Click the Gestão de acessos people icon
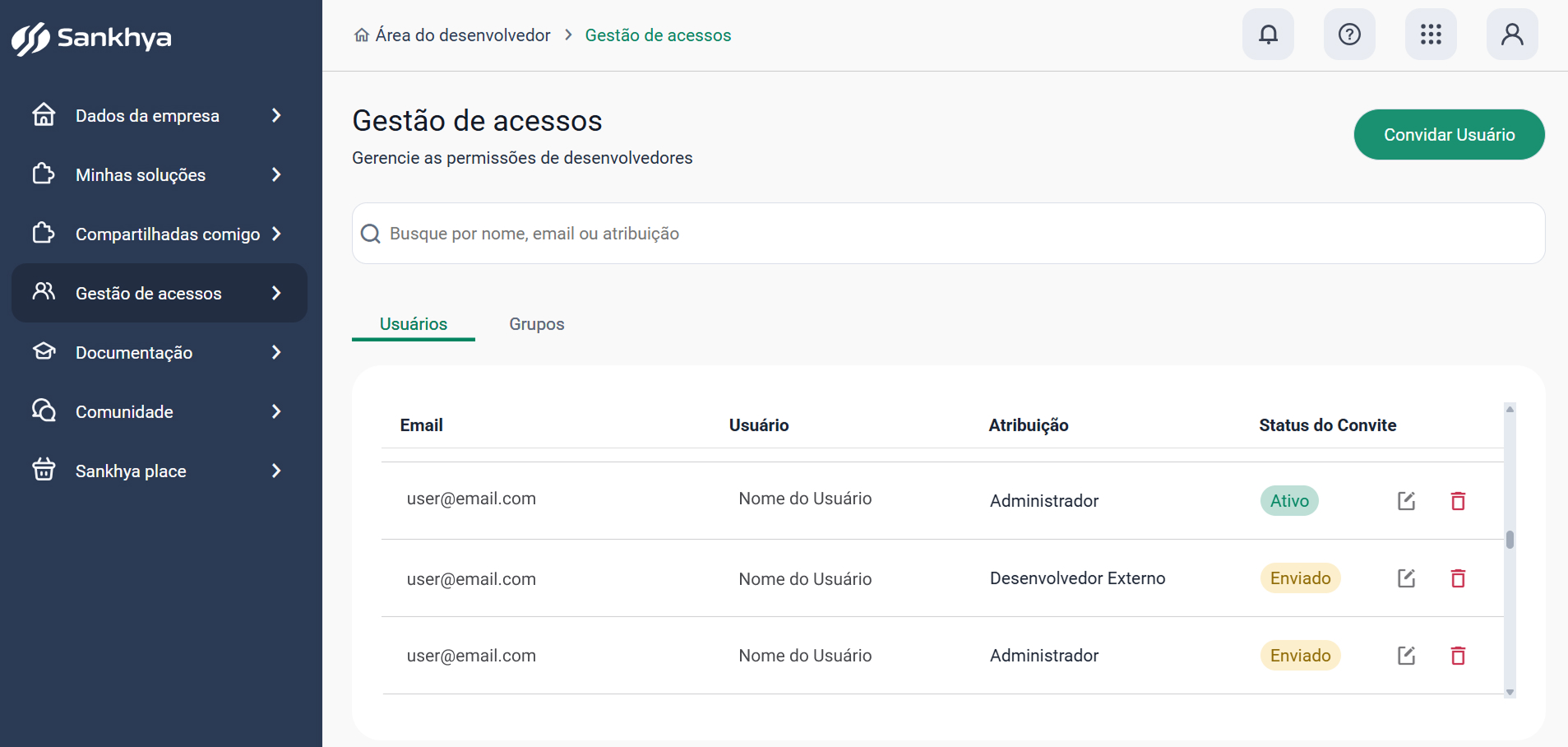Image resolution: width=1568 pixels, height=747 pixels. [44, 291]
